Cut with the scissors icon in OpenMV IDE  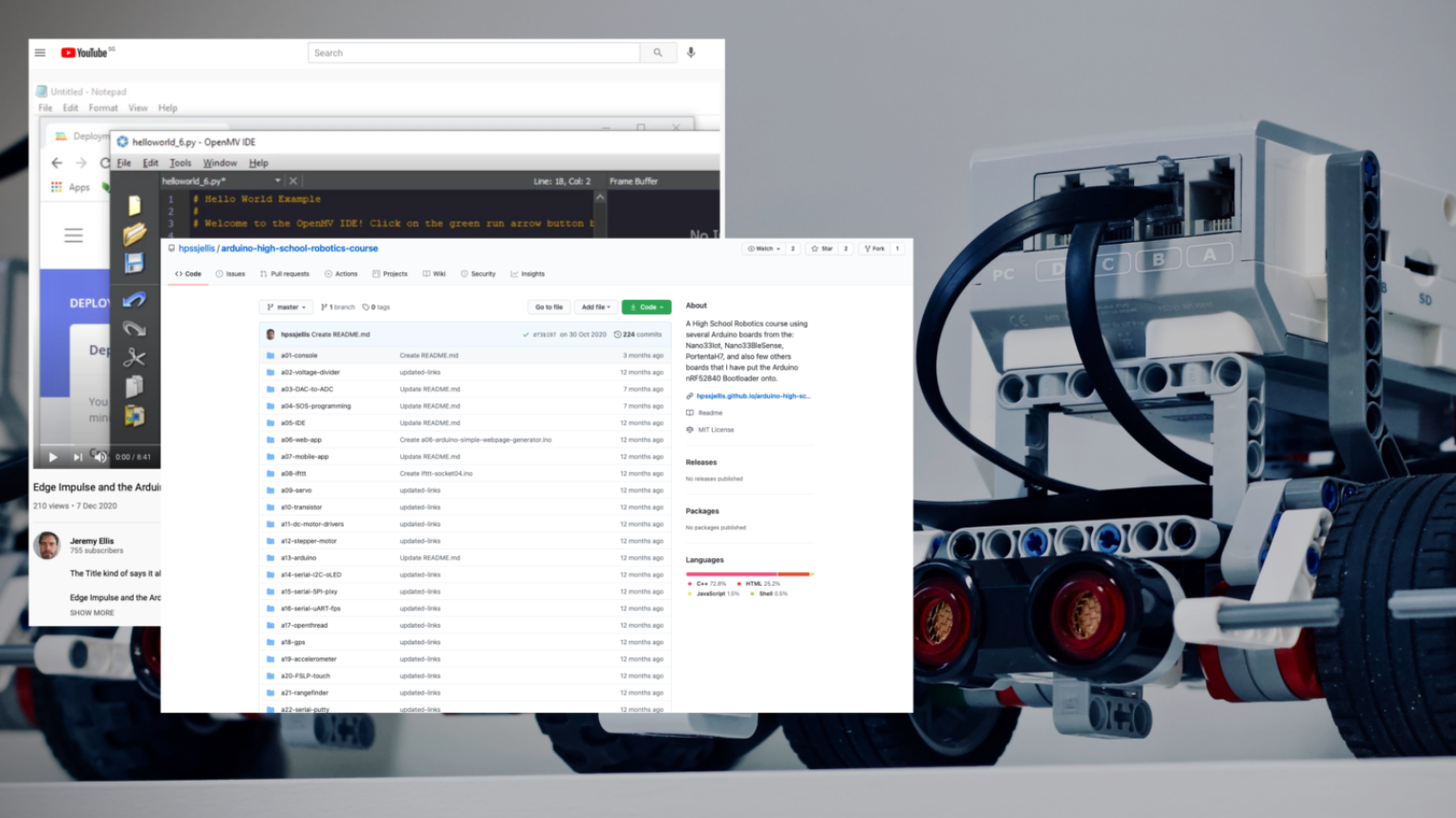click(135, 357)
